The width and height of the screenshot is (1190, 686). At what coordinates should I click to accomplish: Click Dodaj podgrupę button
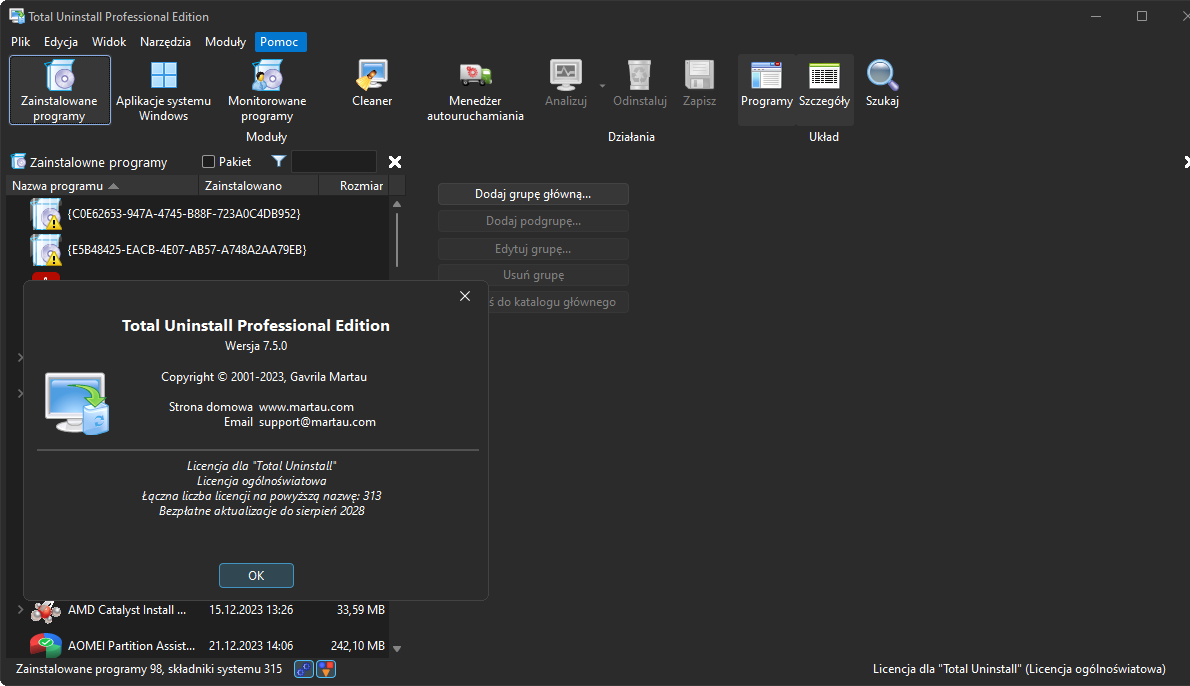533,222
